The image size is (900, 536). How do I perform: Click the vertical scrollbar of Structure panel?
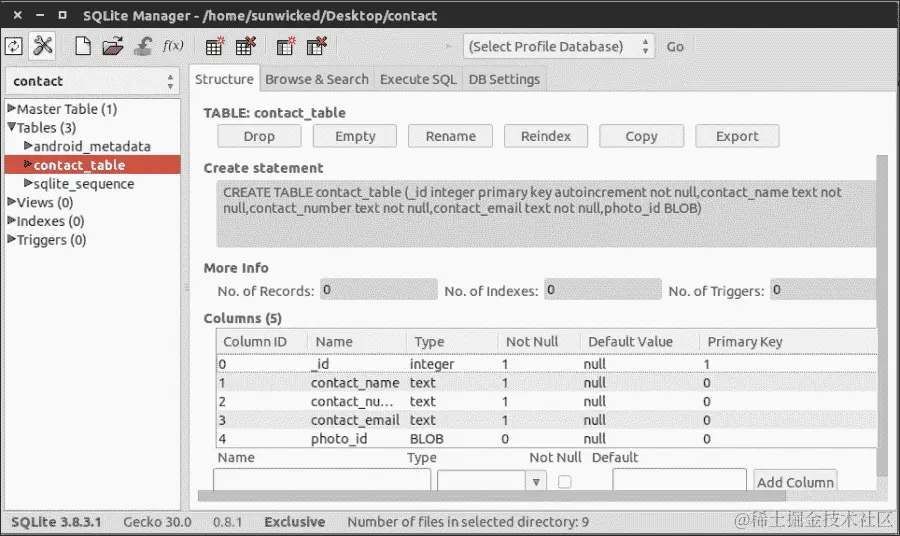pyautogui.click(x=882, y=316)
